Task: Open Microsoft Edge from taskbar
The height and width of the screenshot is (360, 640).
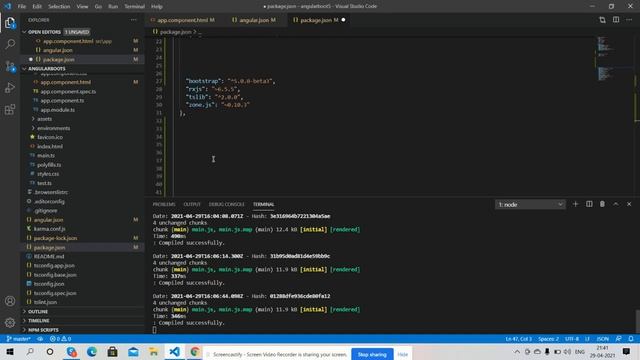Action: click(91, 352)
